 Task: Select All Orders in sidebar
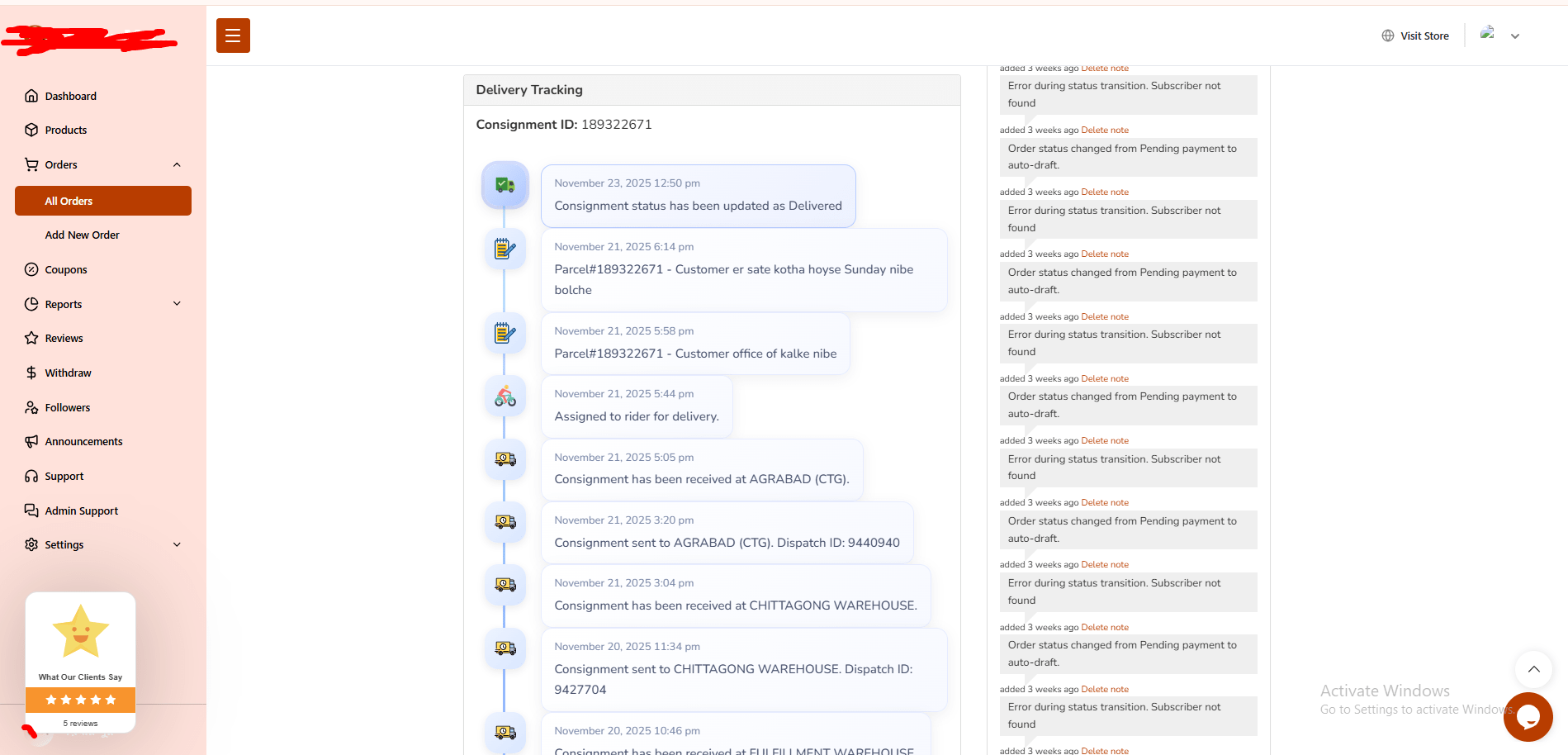click(x=103, y=201)
